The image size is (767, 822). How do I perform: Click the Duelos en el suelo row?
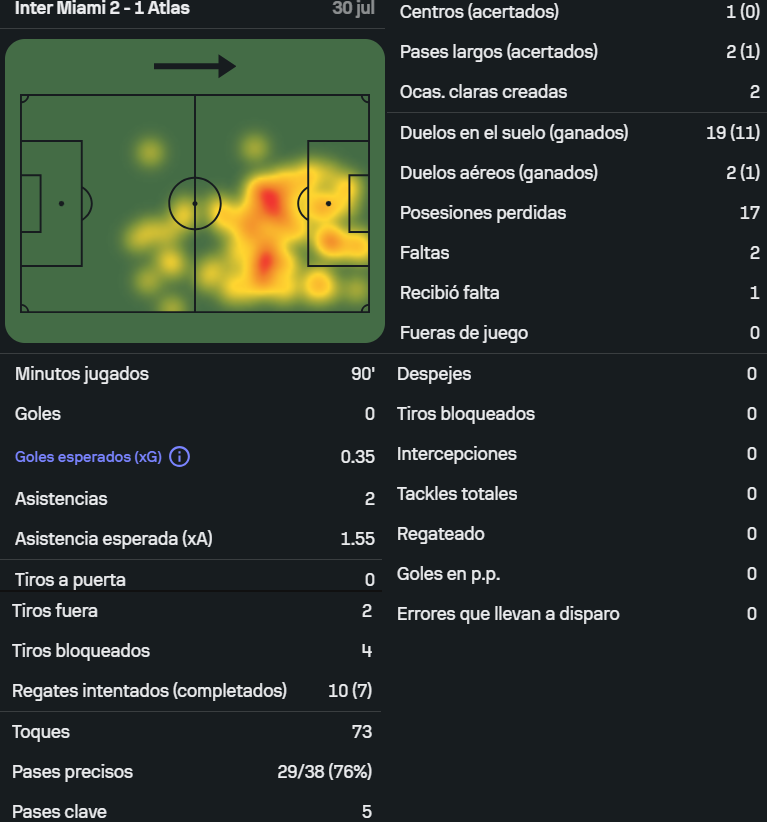coord(579,133)
